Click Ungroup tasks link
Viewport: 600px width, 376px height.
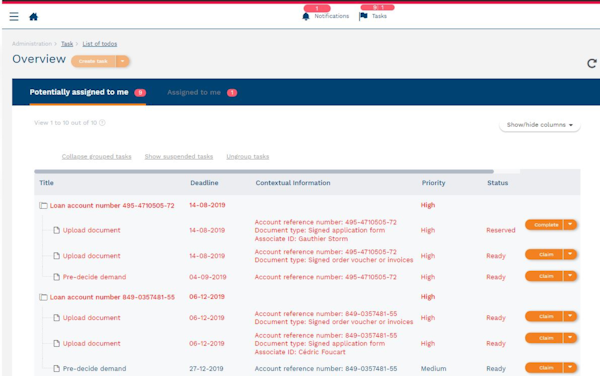point(248,156)
